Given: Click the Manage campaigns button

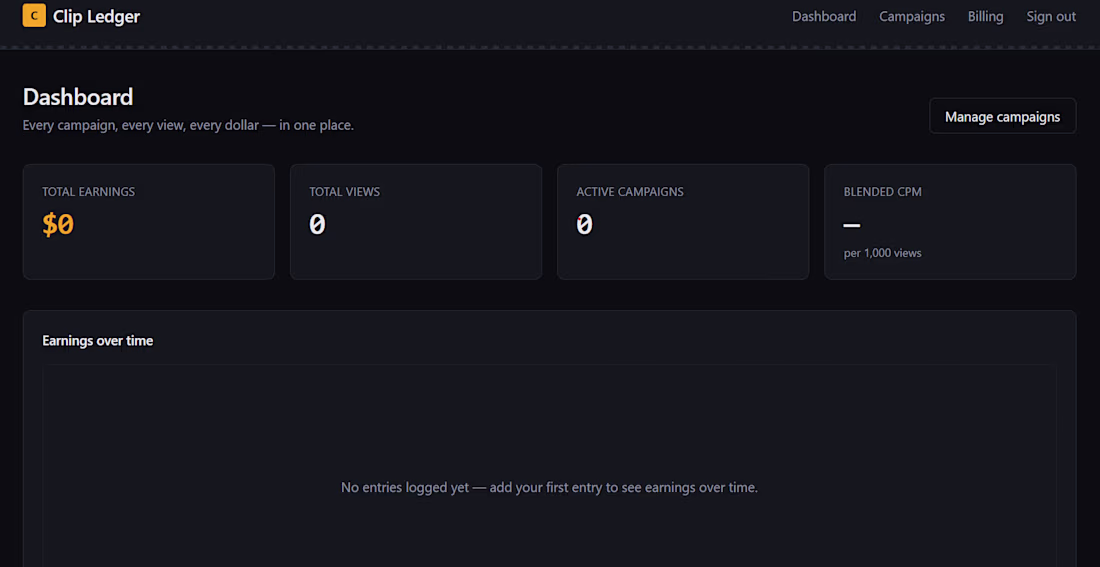Looking at the screenshot, I should pos(1002,116).
